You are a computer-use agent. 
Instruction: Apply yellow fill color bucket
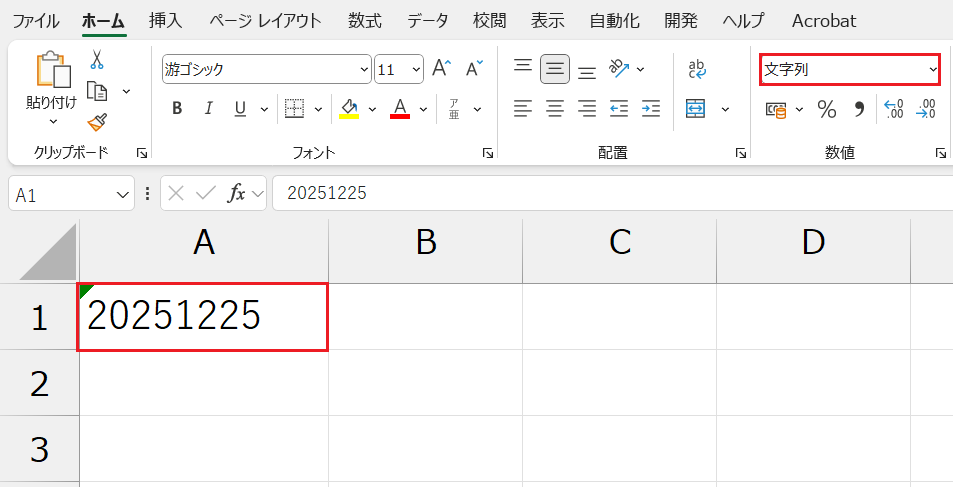click(349, 109)
